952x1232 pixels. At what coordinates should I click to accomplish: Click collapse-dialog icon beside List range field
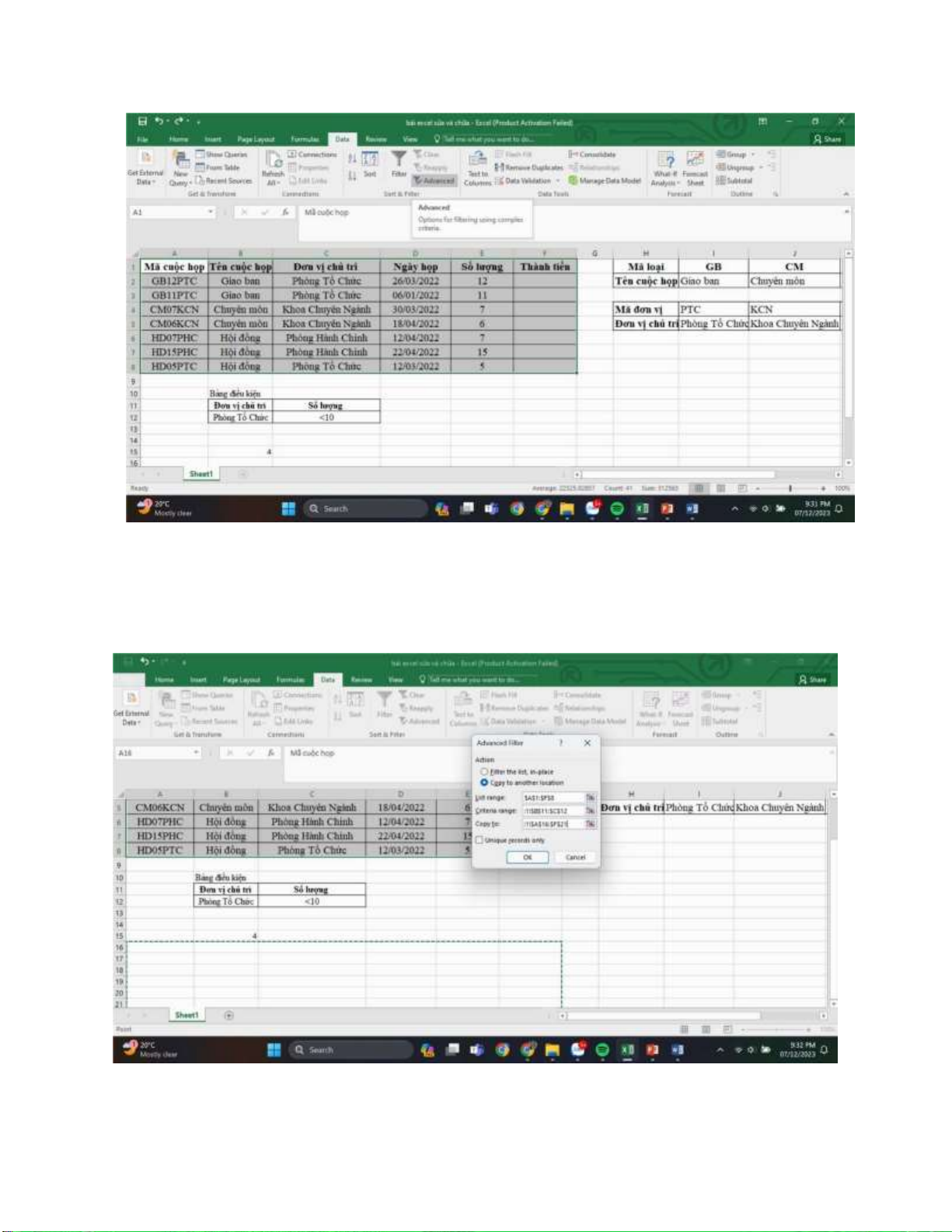(591, 797)
